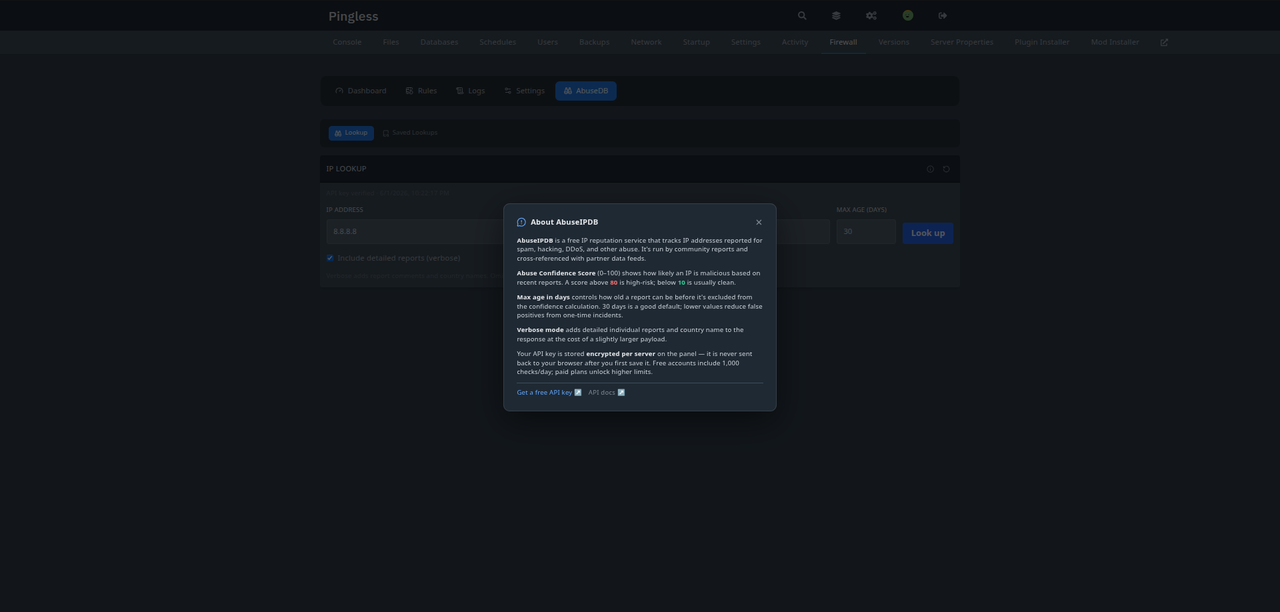Viewport: 1280px width, 612px height.
Task: Switch to the firewall Logs sub-tab
Action: coord(471,91)
